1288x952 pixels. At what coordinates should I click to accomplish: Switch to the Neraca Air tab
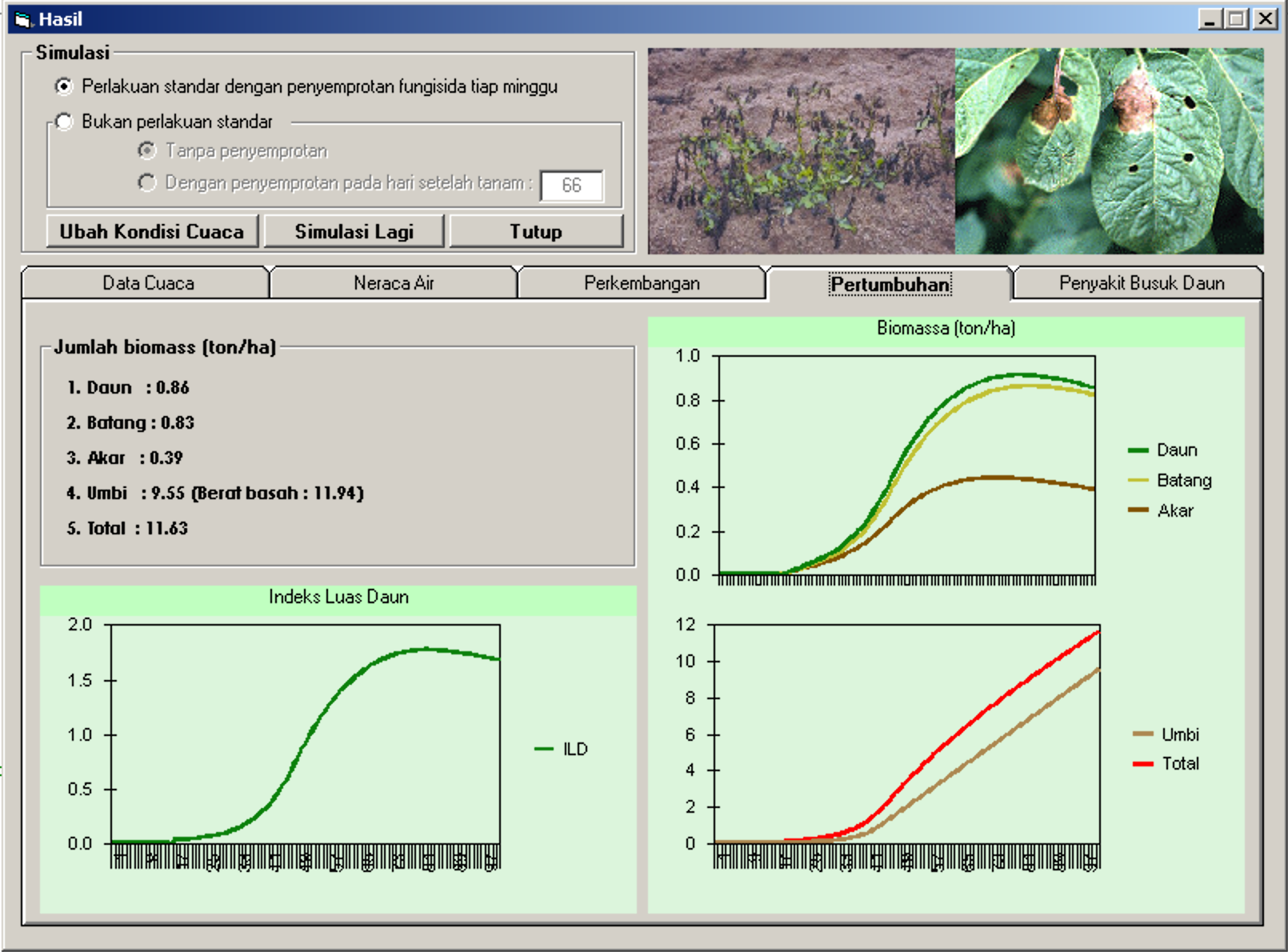tap(394, 283)
